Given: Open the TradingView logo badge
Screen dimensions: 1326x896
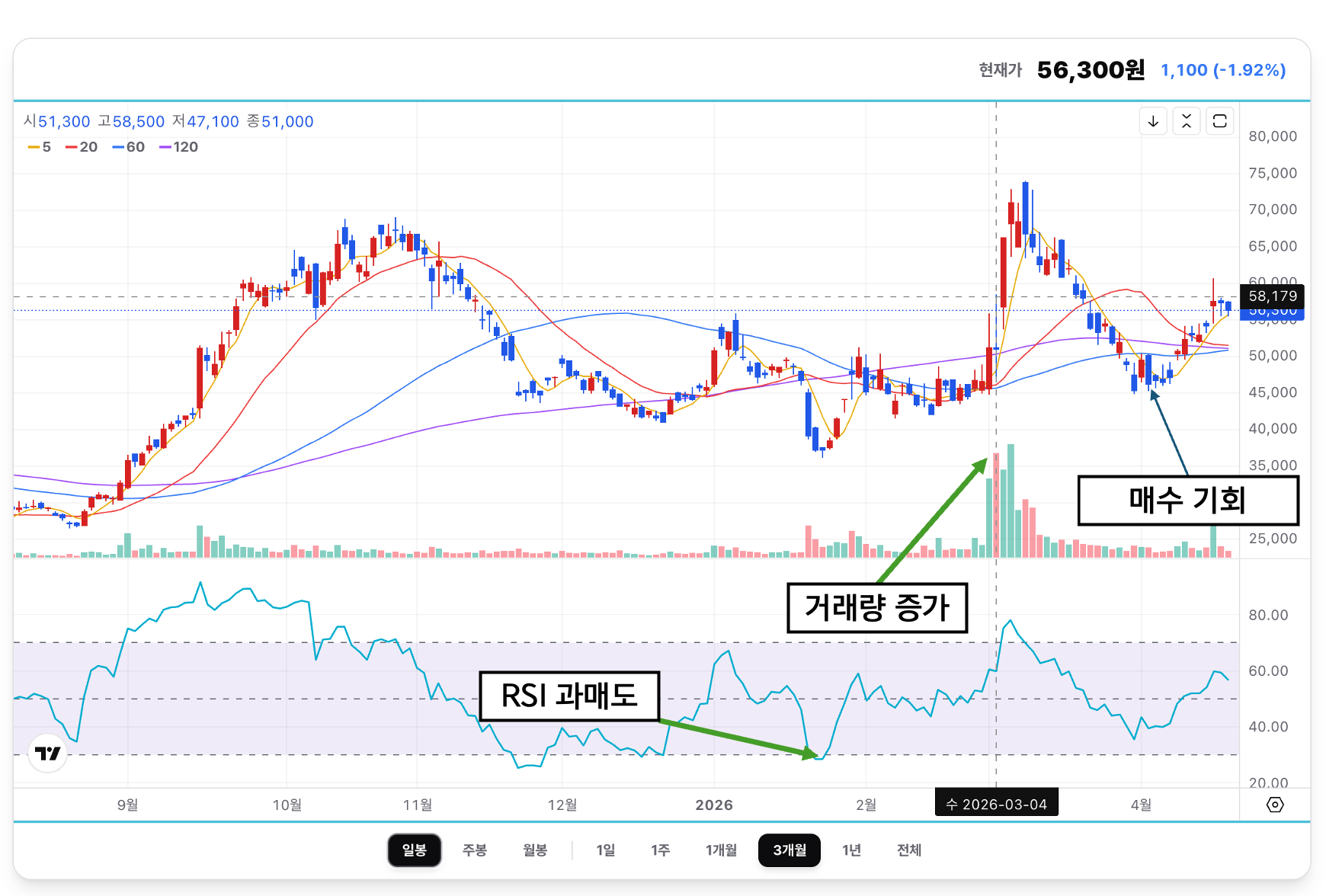Looking at the screenshot, I should coord(47,754).
